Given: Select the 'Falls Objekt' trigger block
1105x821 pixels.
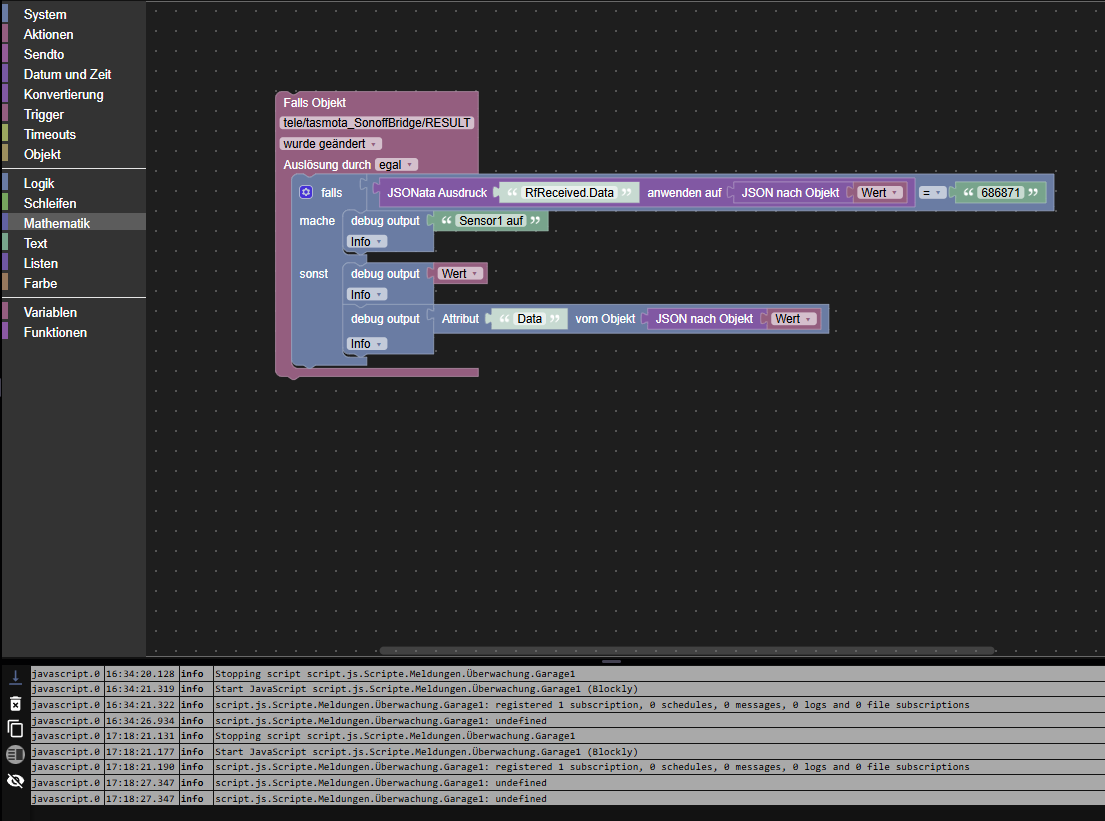Looking at the screenshot, I should click(x=314, y=103).
